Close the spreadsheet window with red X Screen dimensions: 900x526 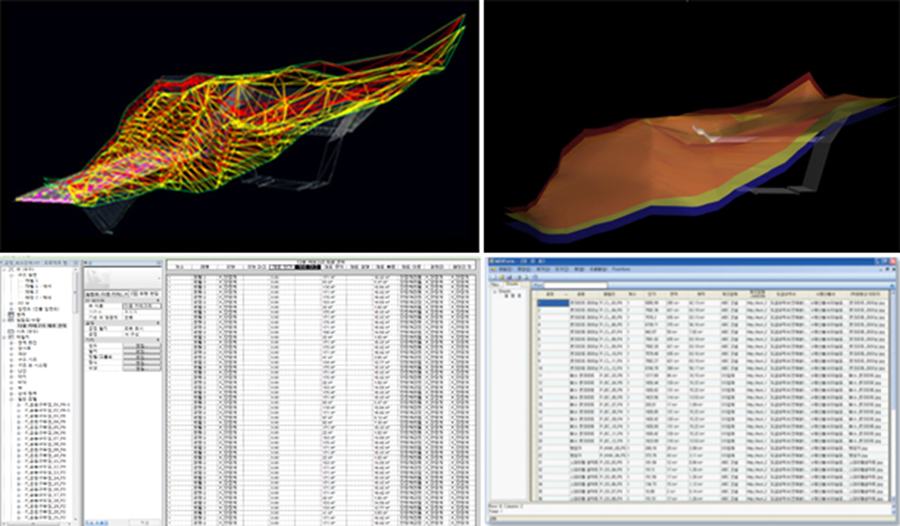pyautogui.click(x=893, y=261)
